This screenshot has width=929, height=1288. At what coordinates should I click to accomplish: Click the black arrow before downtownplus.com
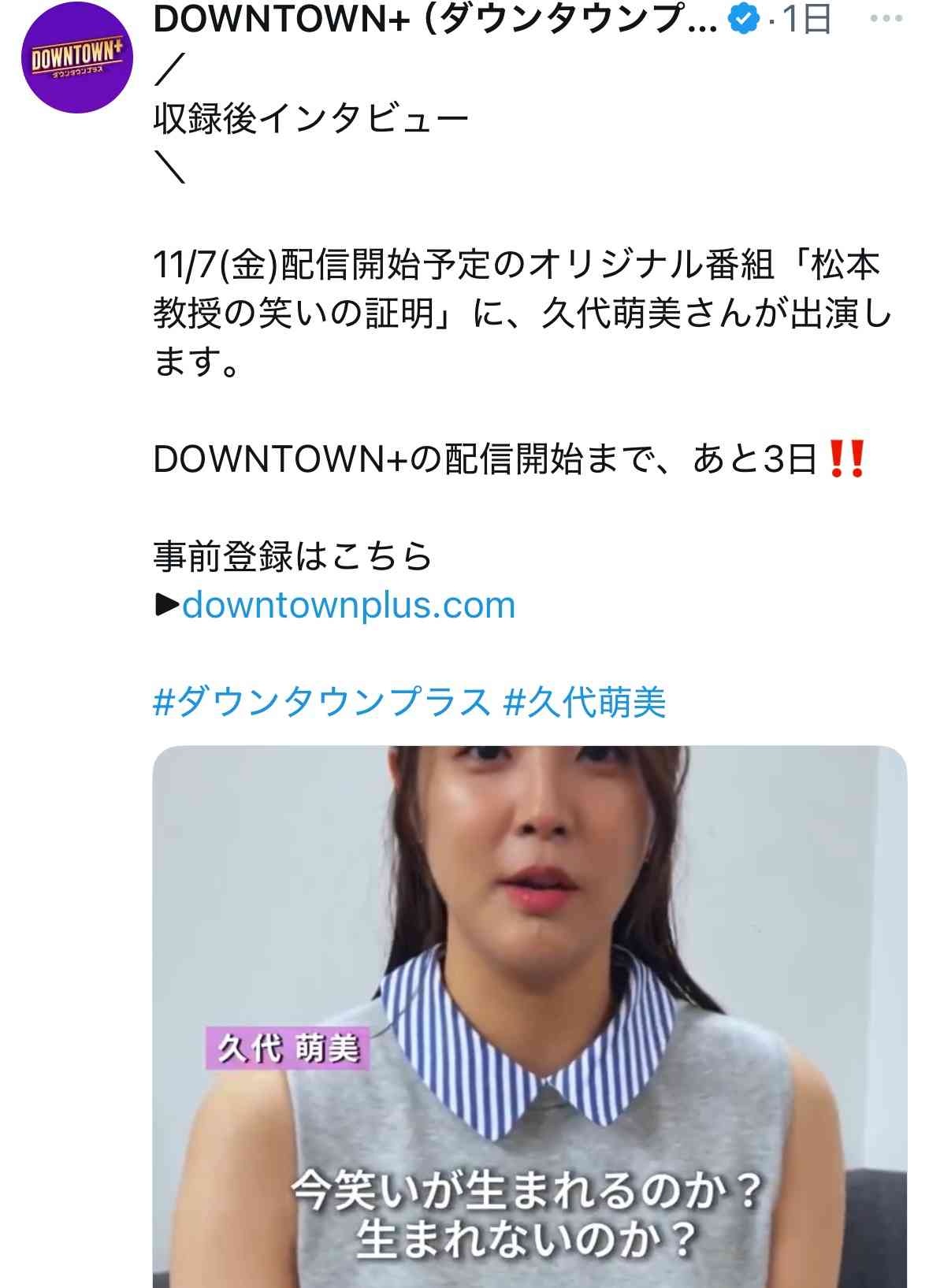(167, 605)
